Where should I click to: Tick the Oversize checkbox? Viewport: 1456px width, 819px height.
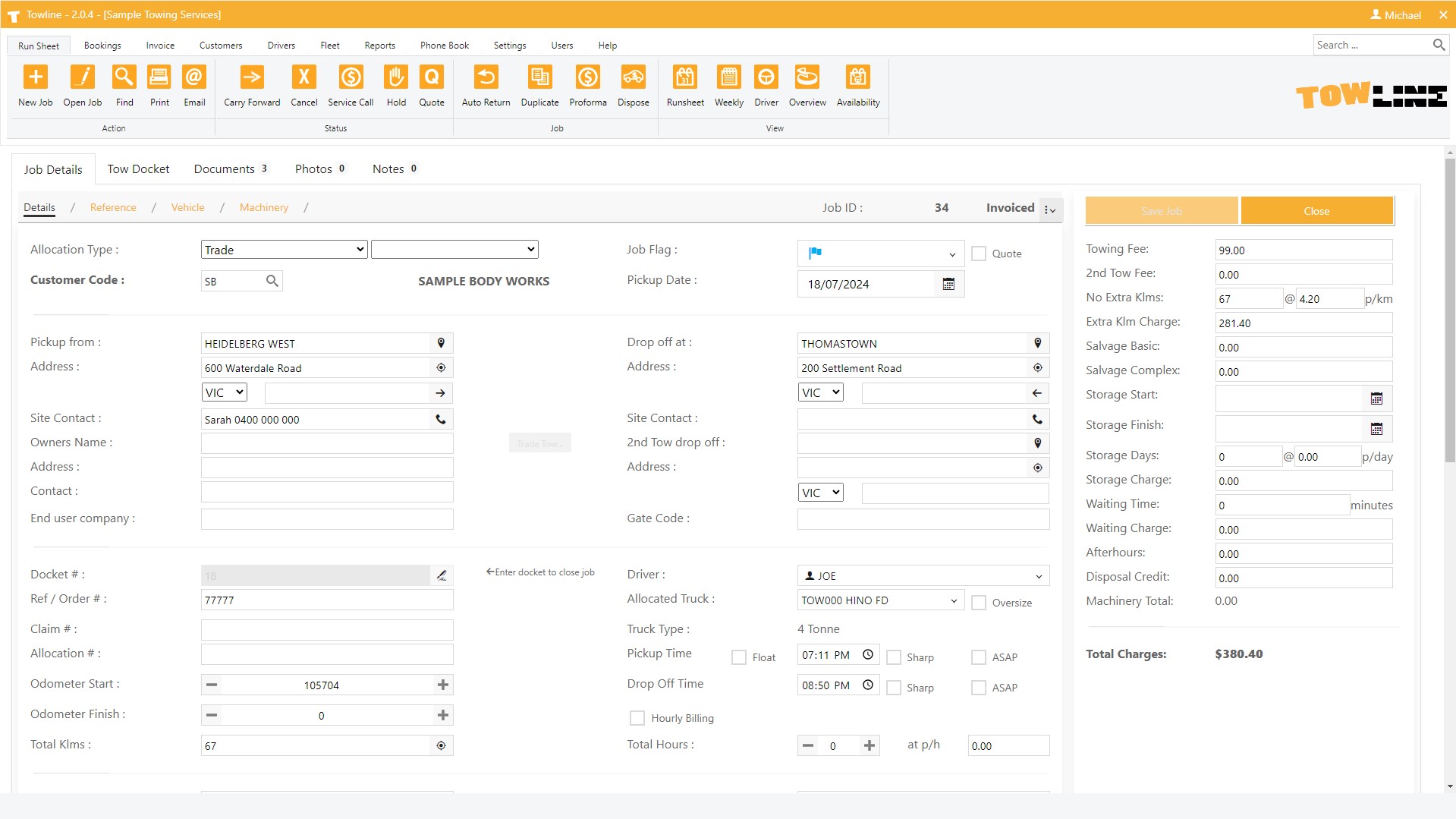979,603
